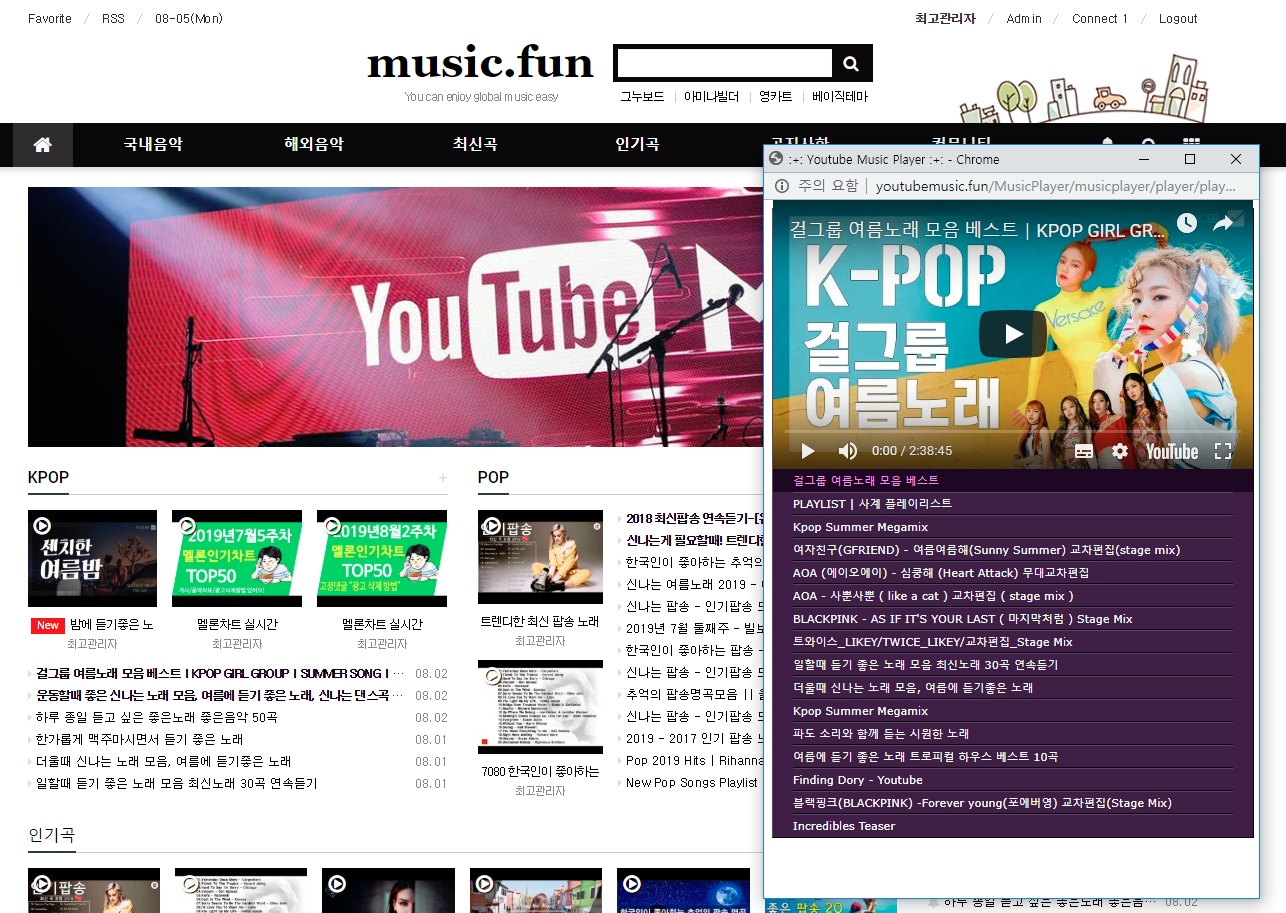Open the 국내음악 menu
1286x913 pixels.
(x=153, y=144)
